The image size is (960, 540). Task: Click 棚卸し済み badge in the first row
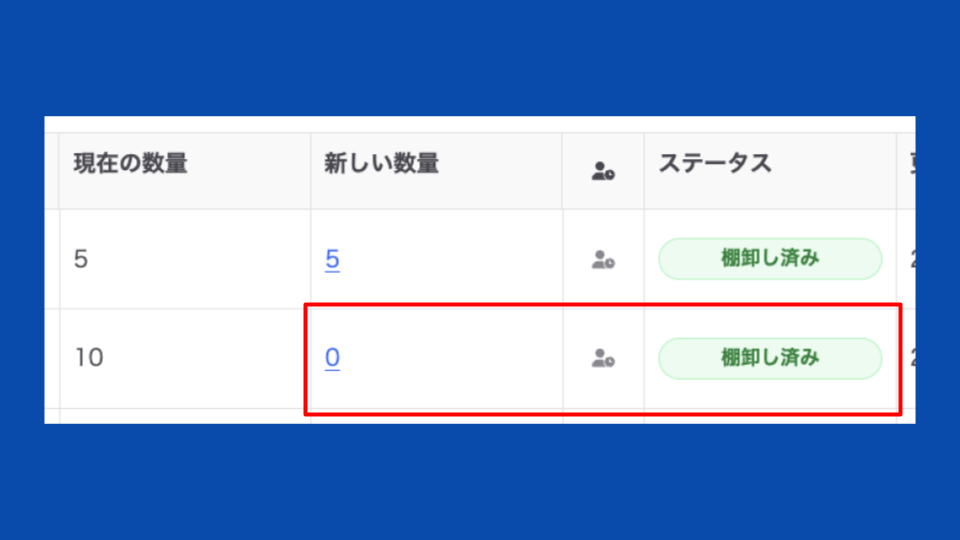pyautogui.click(x=770, y=259)
